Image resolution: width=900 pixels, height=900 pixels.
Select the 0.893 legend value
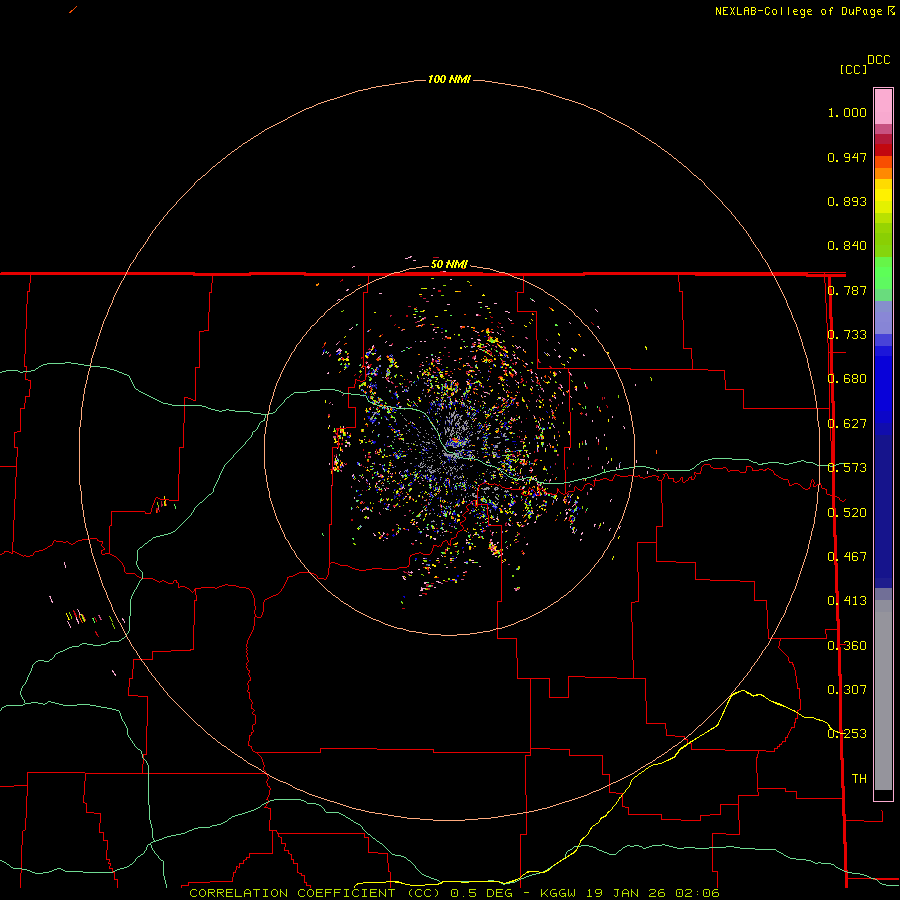coord(847,201)
